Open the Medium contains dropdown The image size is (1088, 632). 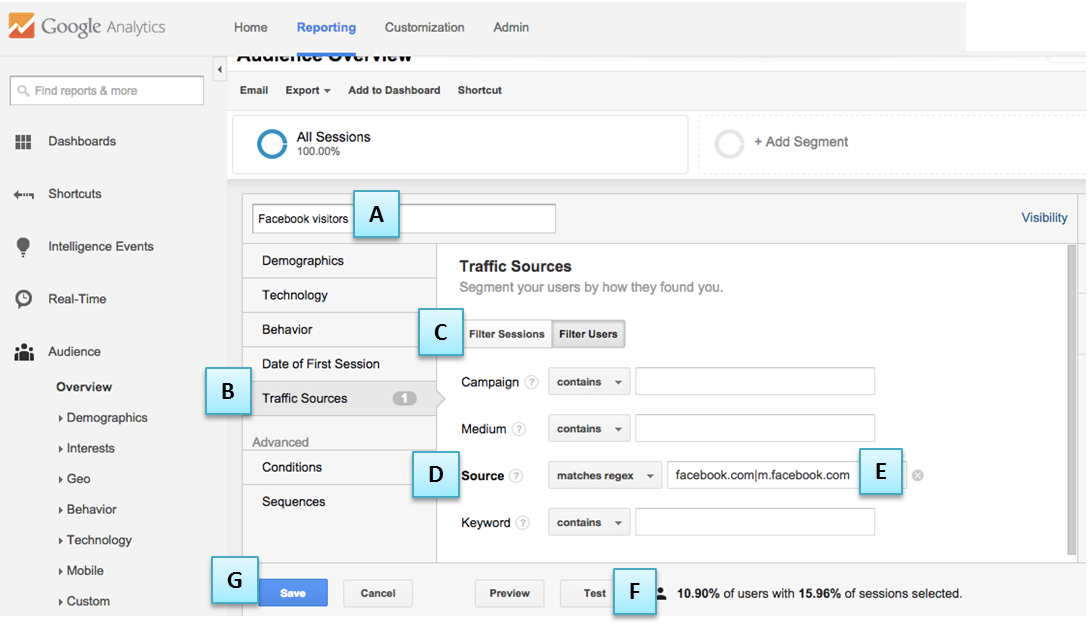point(589,429)
